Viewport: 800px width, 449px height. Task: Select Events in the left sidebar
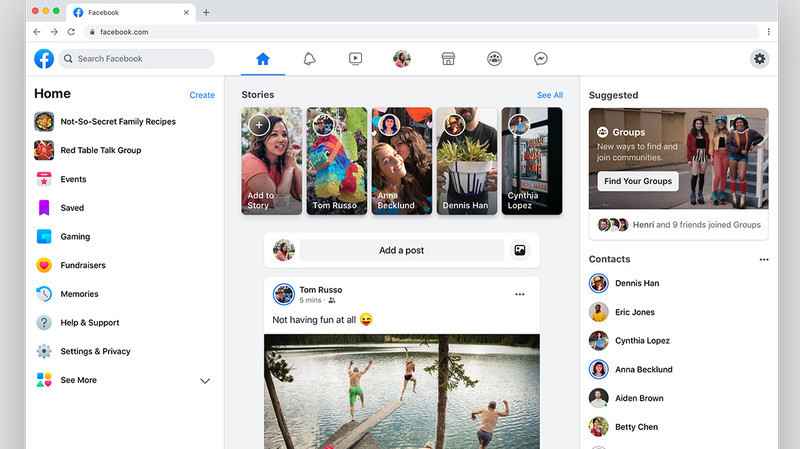click(73, 179)
